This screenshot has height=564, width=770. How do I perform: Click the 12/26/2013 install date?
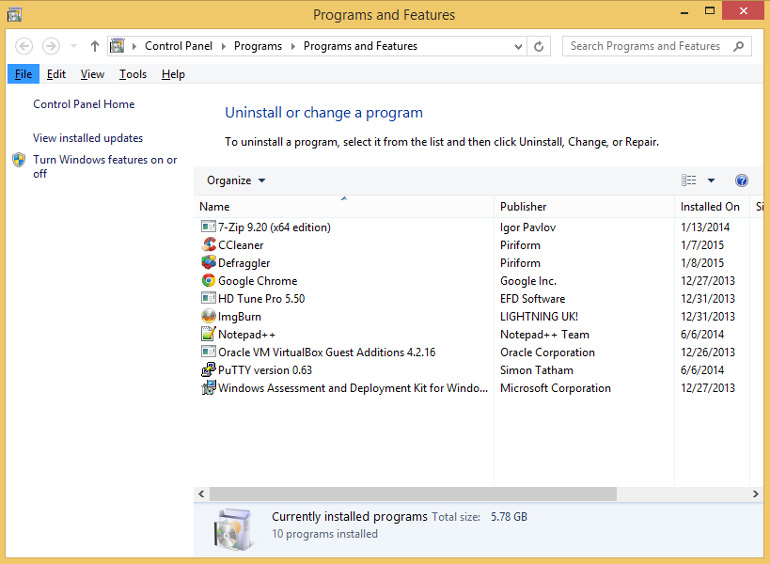708,352
